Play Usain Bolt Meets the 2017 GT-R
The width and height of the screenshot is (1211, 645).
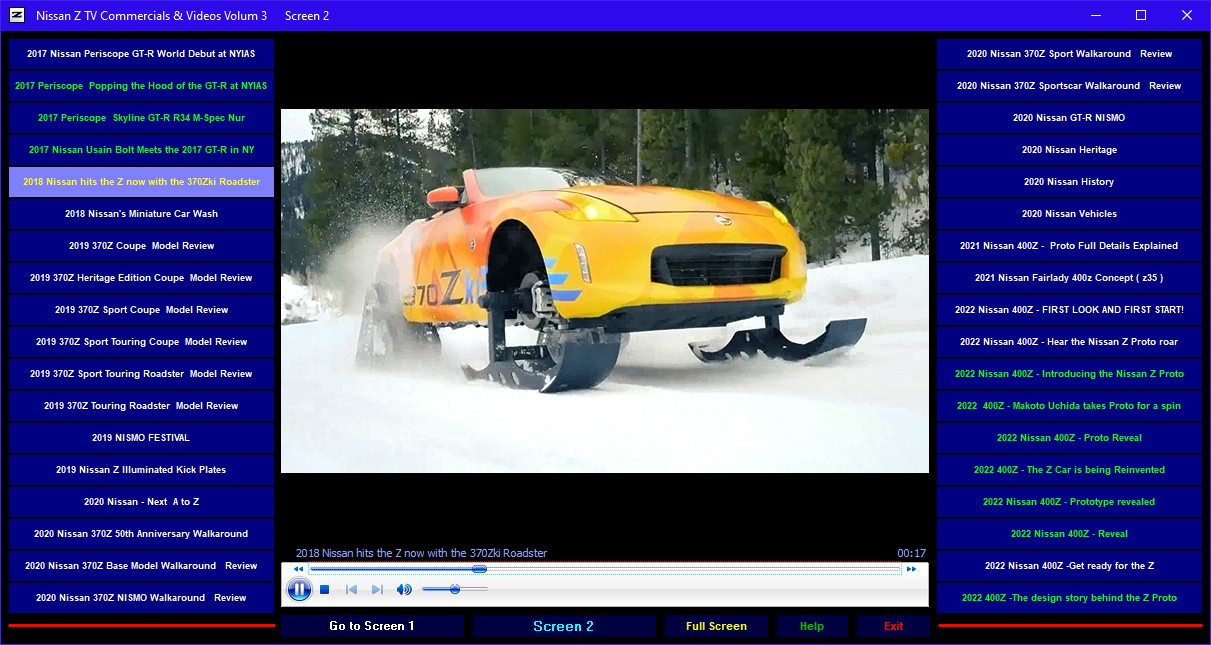click(x=141, y=150)
